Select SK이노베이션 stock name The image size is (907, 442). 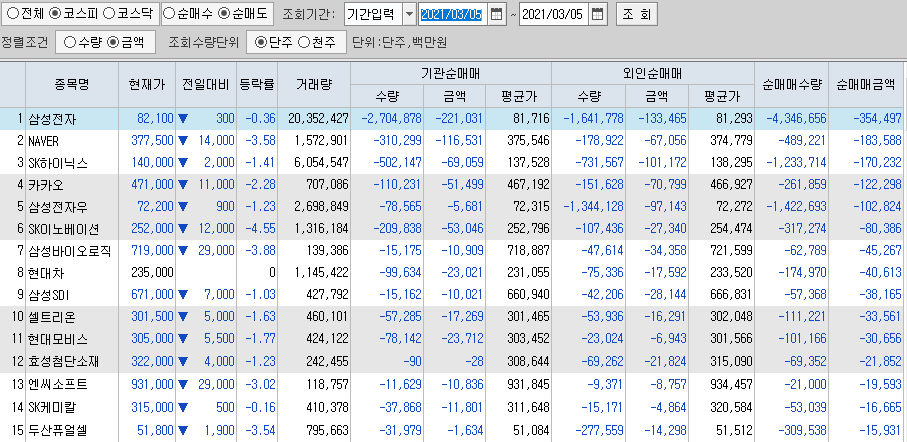64,229
